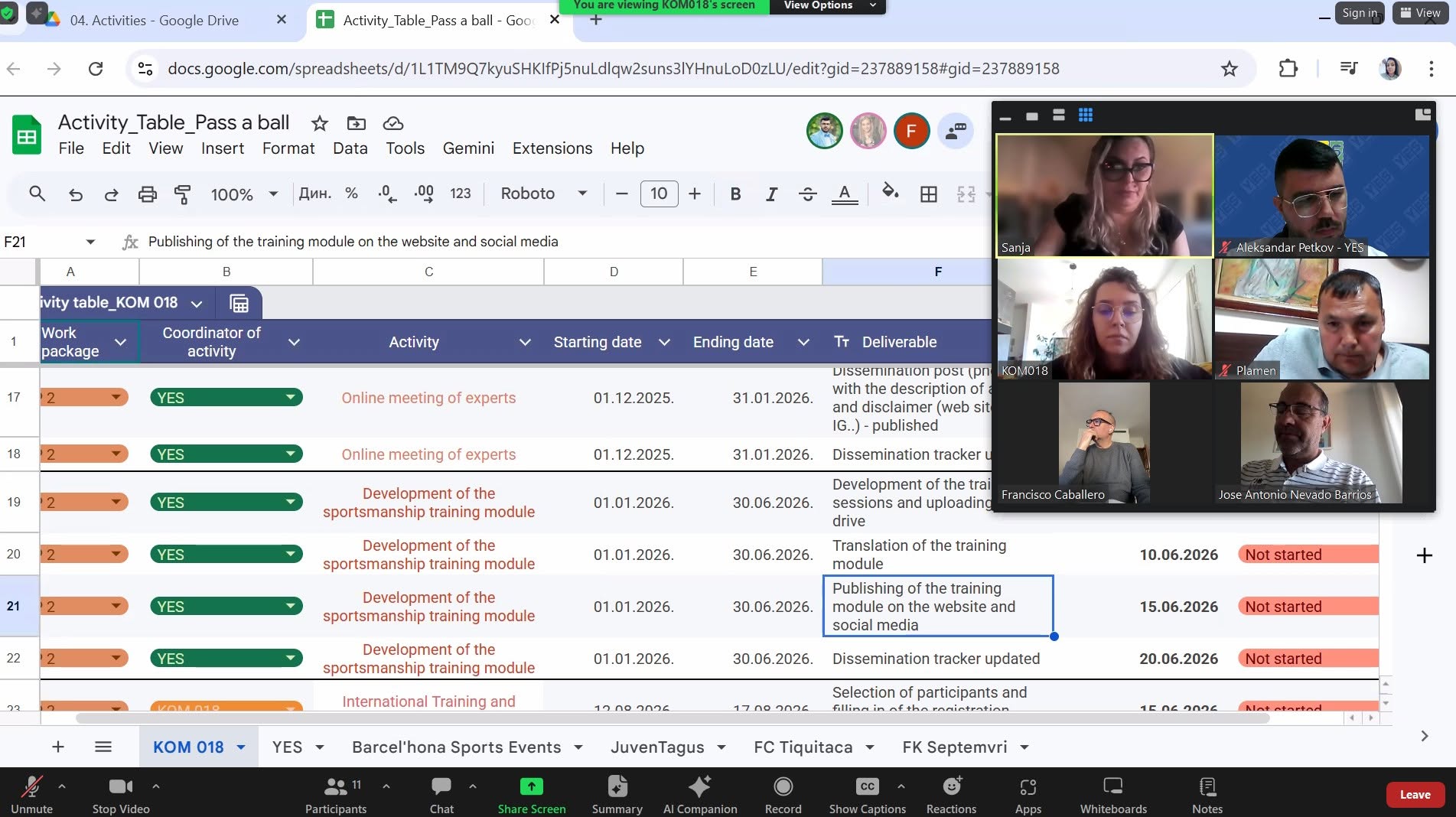Open the 100% zoom dropdown
Viewport: 1456px width, 817px height.
point(244,194)
